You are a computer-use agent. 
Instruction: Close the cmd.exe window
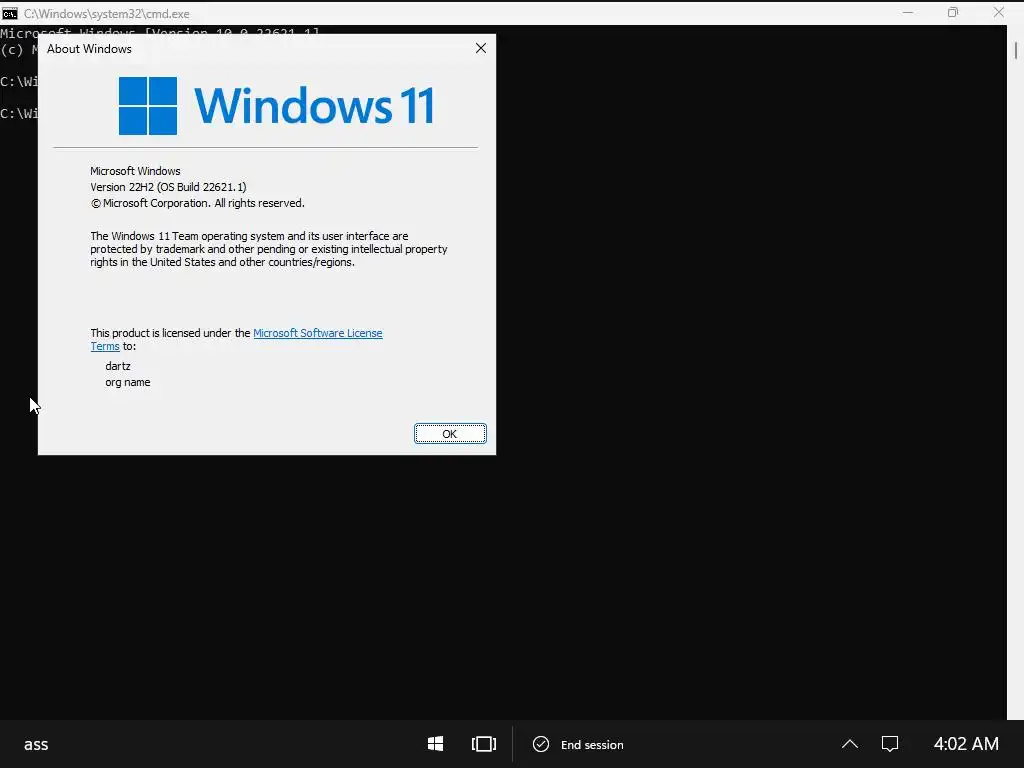click(999, 12)
